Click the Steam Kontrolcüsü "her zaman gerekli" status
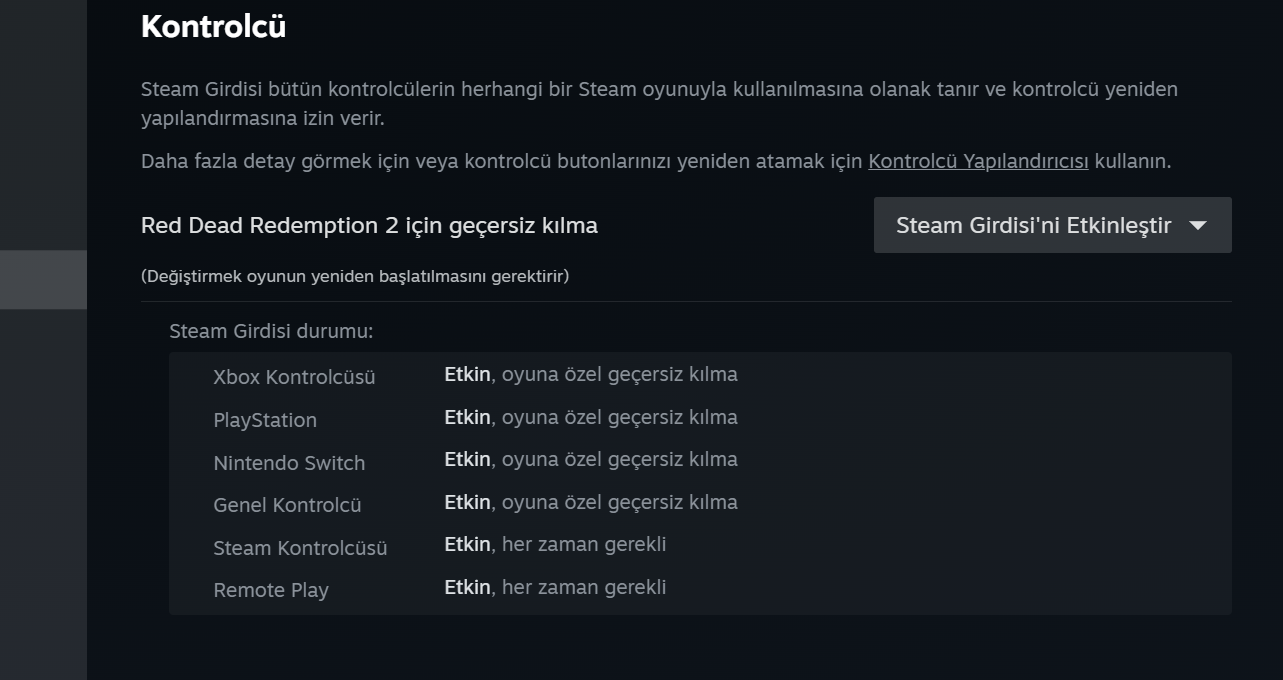 tap(584, 545)
